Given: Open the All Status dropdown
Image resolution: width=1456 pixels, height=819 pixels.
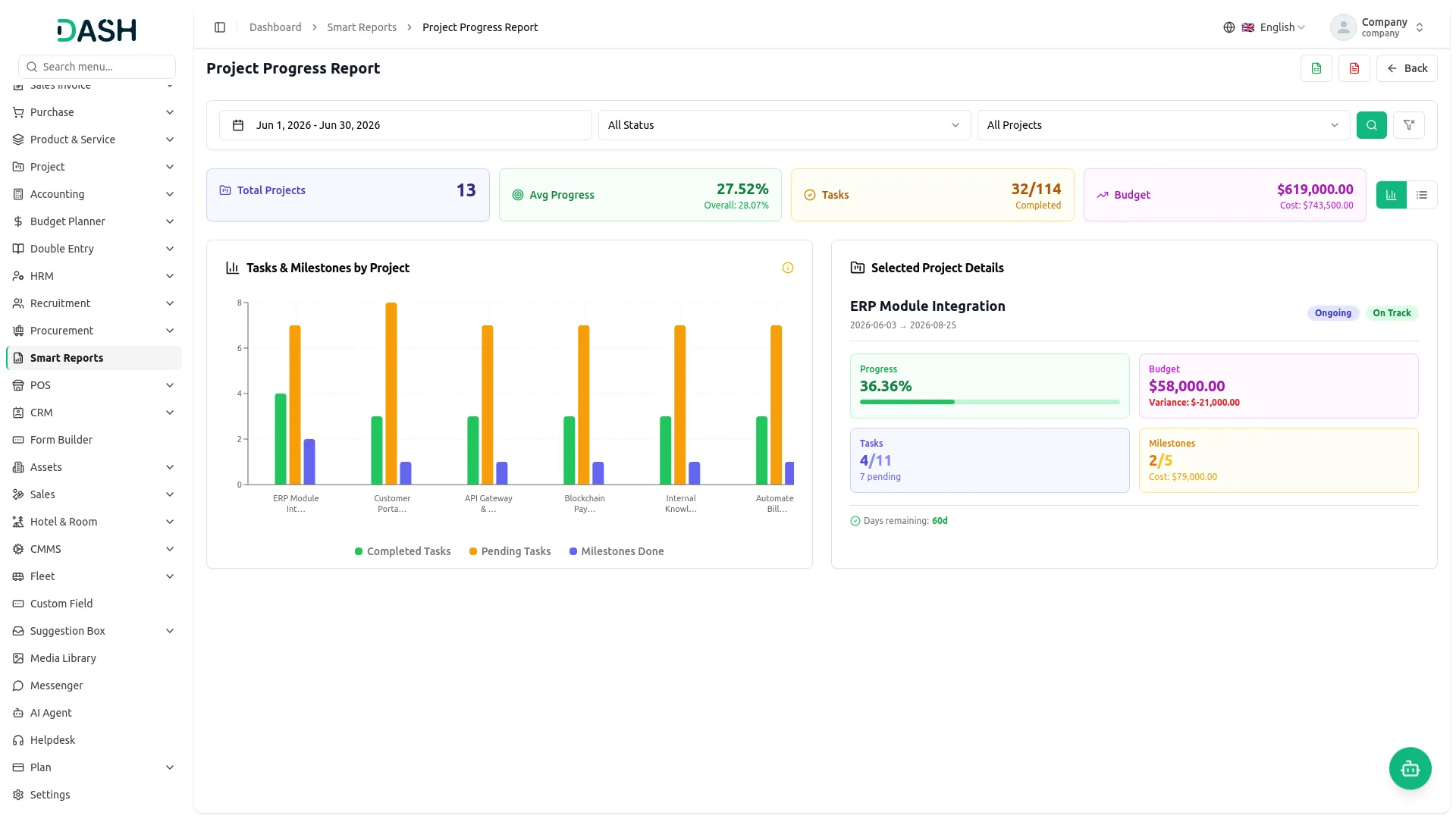Looking at the screenshot, I should pos(784,125).
